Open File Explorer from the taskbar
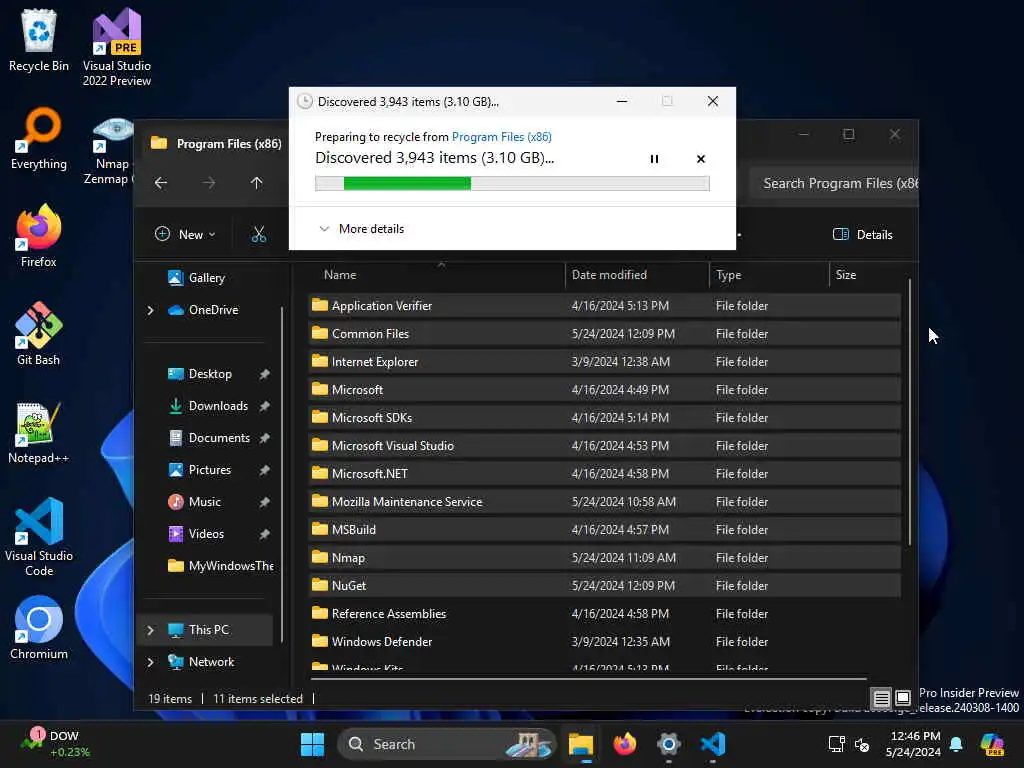 pos(581,744)
